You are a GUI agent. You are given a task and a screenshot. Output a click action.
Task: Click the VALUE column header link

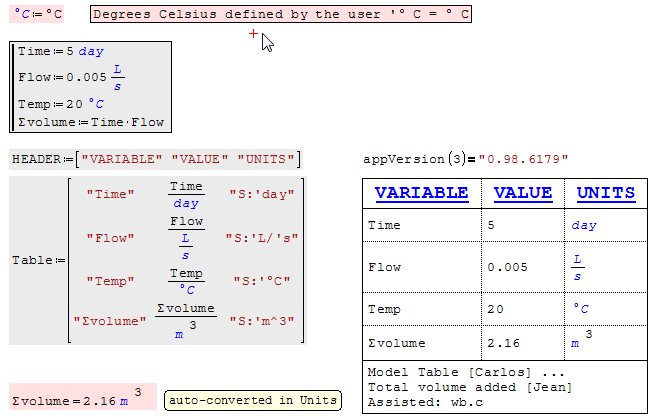pos(522,193)
